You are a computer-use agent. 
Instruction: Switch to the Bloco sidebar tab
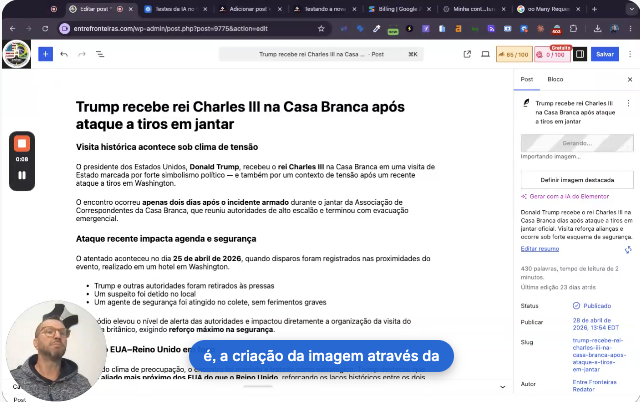(555, 79)
